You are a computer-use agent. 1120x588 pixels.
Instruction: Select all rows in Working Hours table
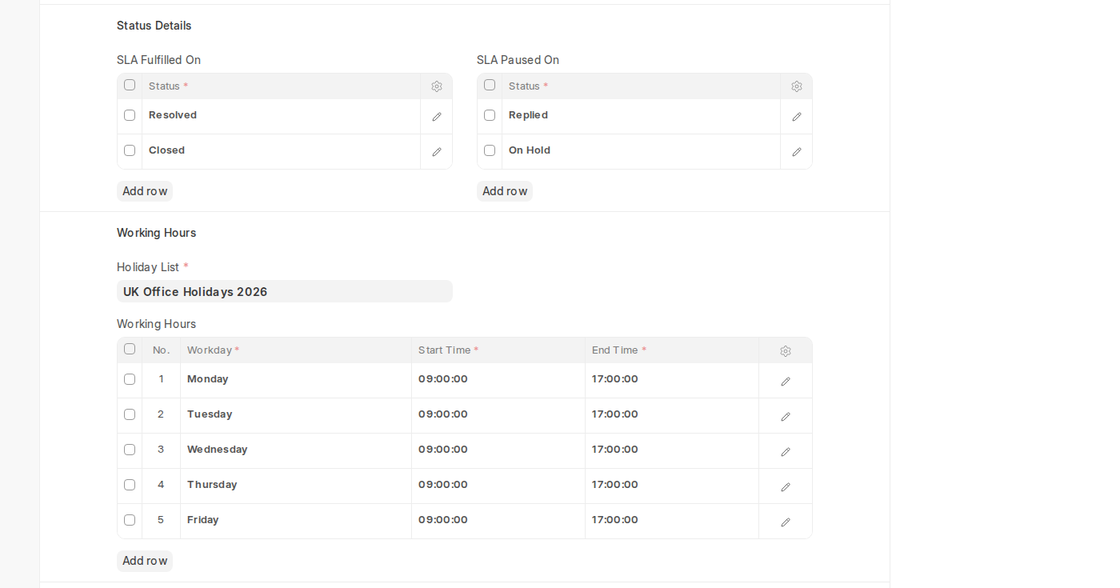[x=129, y=349]
